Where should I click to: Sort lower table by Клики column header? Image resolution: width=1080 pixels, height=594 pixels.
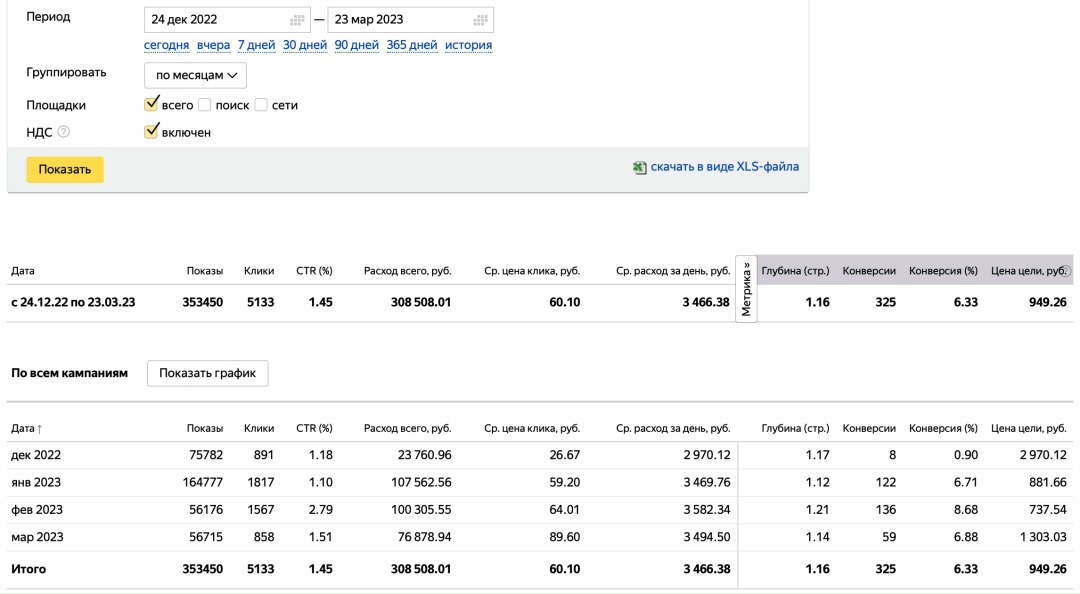coord(259,429)
